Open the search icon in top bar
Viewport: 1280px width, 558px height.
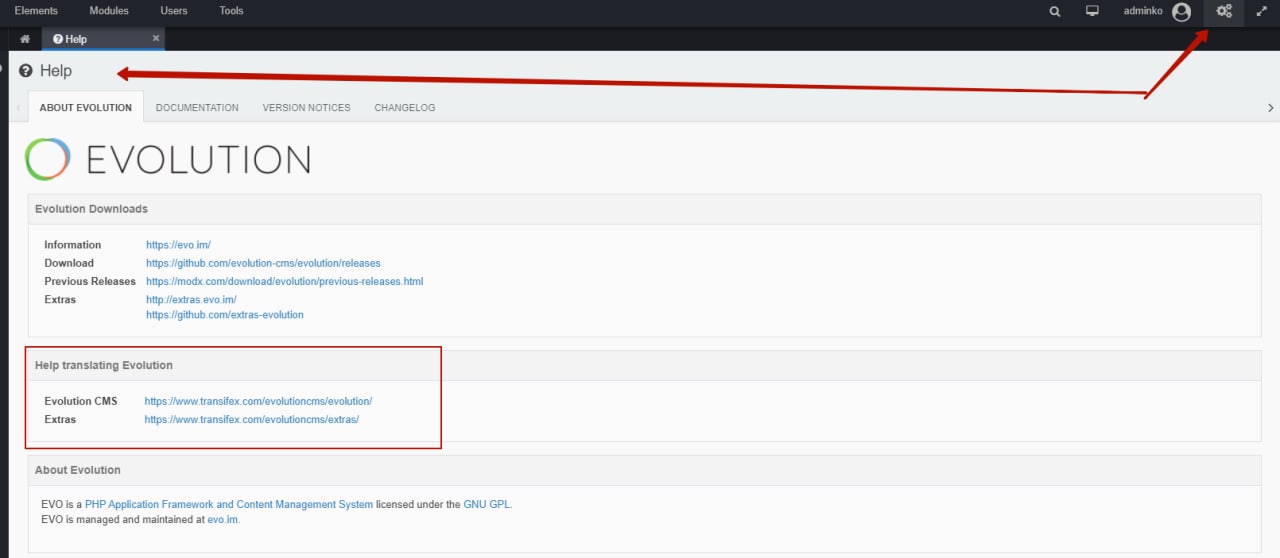click(1055, 11)
